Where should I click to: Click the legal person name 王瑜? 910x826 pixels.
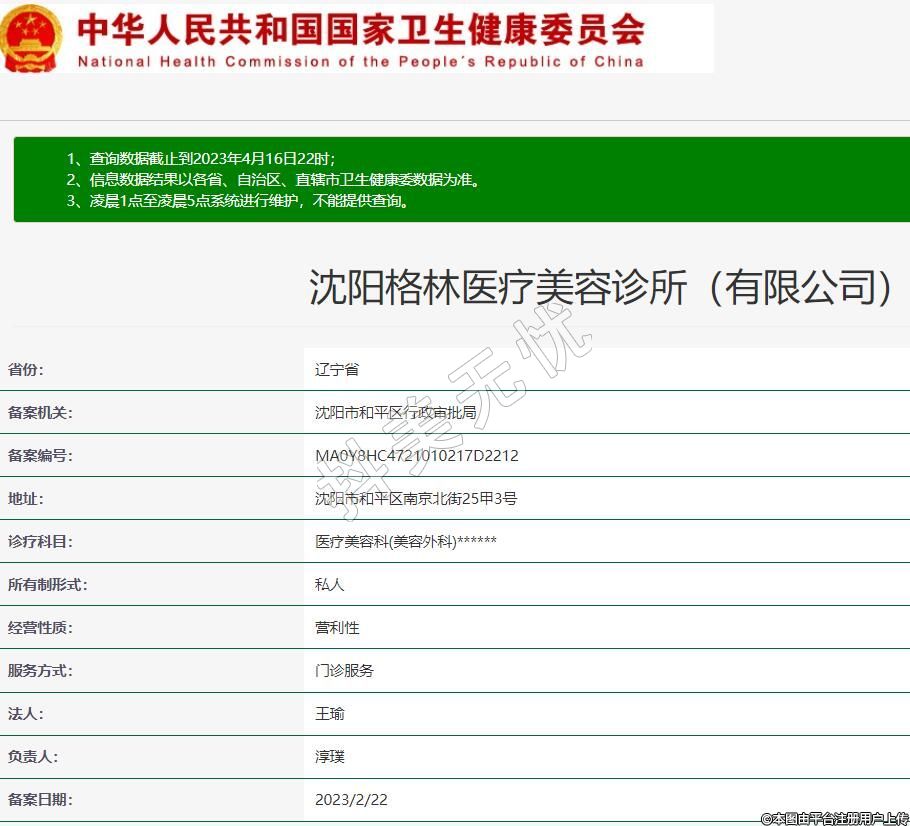coord(330,713)
